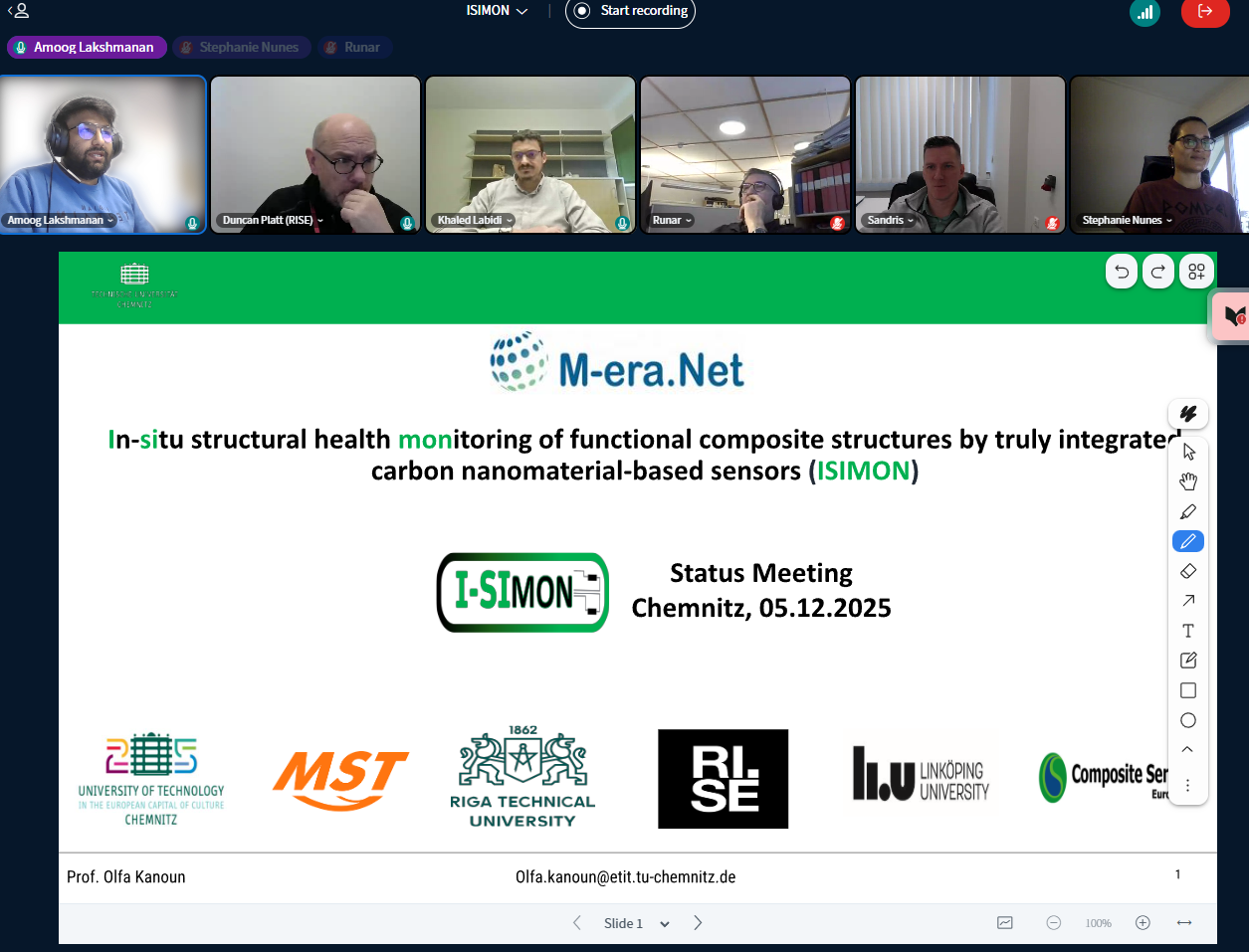The image size is (1249, 952).
Task: Open the Slide 1 selector dropdown
Action: click(x=637, y=923)
